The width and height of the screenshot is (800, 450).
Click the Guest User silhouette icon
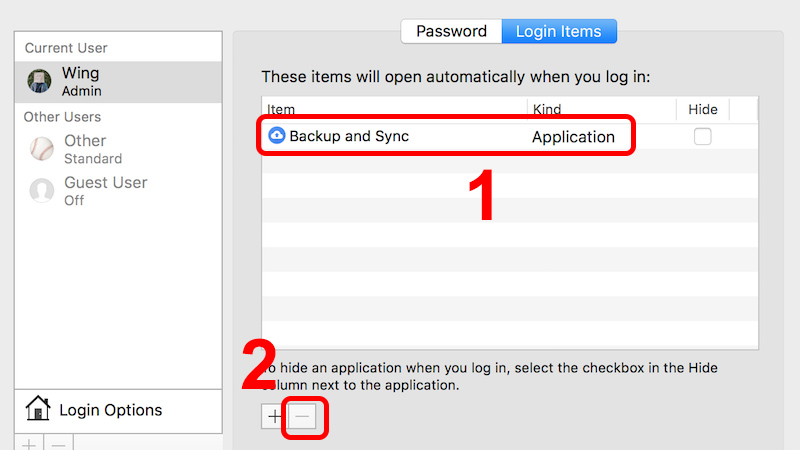(x=41, y=190)
